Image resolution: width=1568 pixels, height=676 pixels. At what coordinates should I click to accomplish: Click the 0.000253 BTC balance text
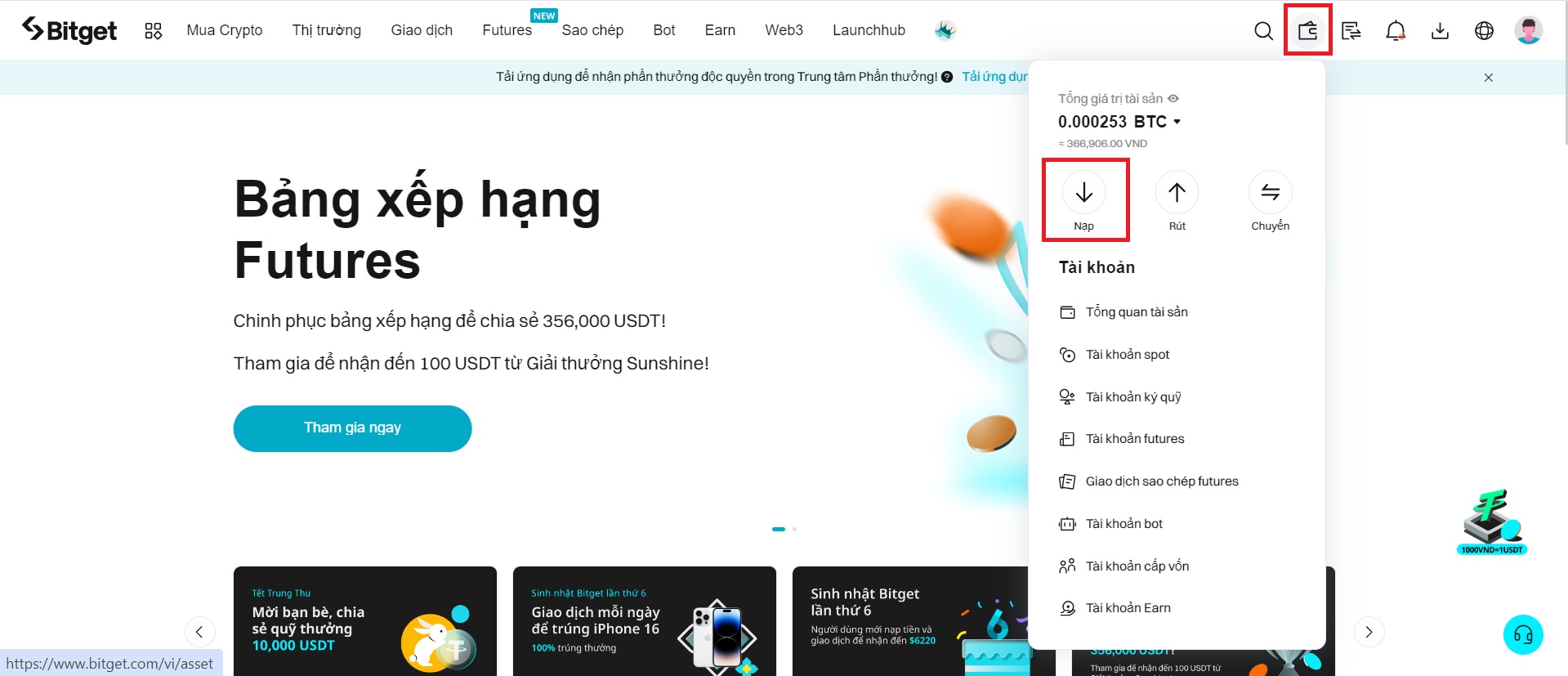(1112, 122)
